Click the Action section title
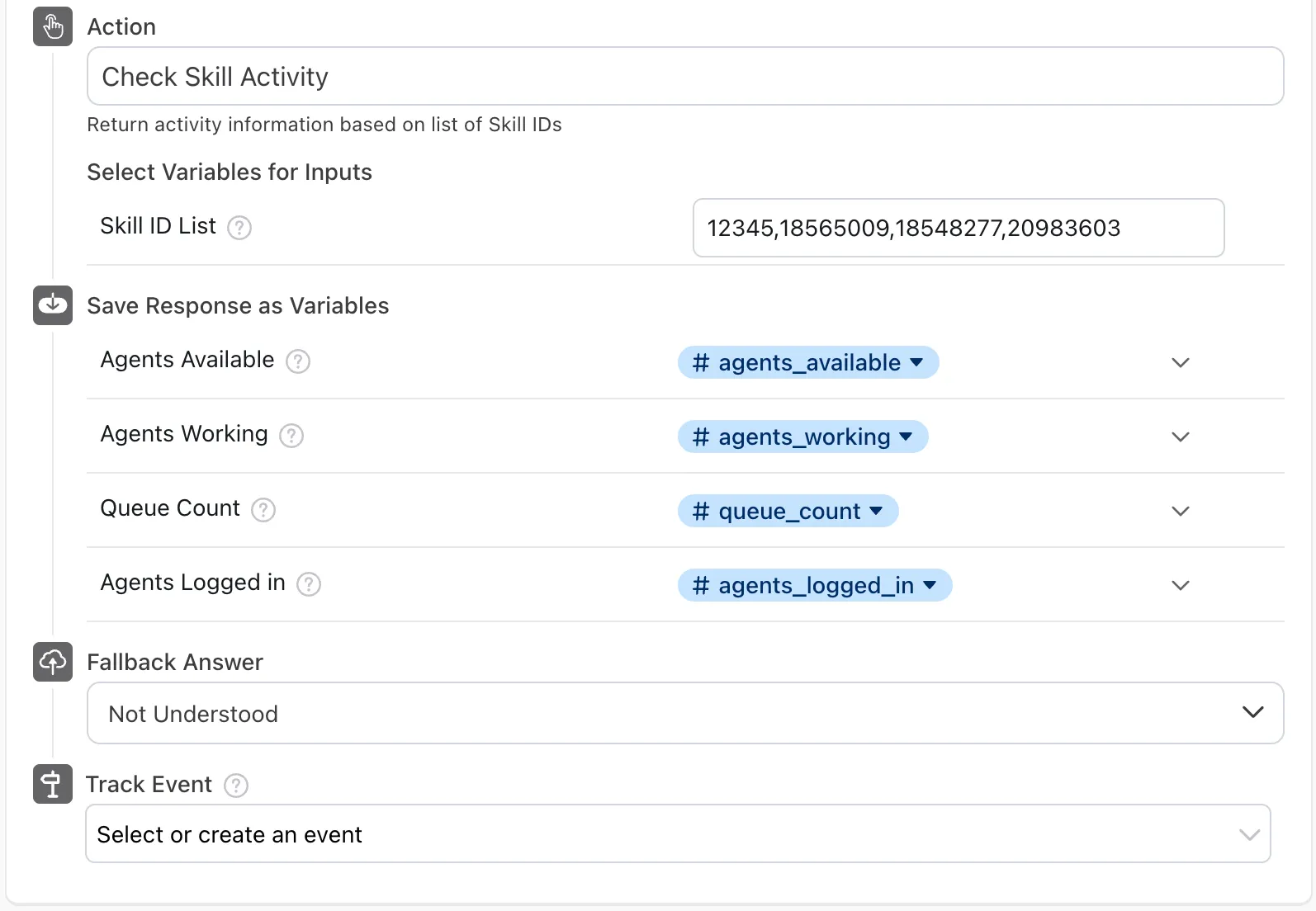This screenshot has height=911, width=1316. pyautogui.click(x=121, y=26)
